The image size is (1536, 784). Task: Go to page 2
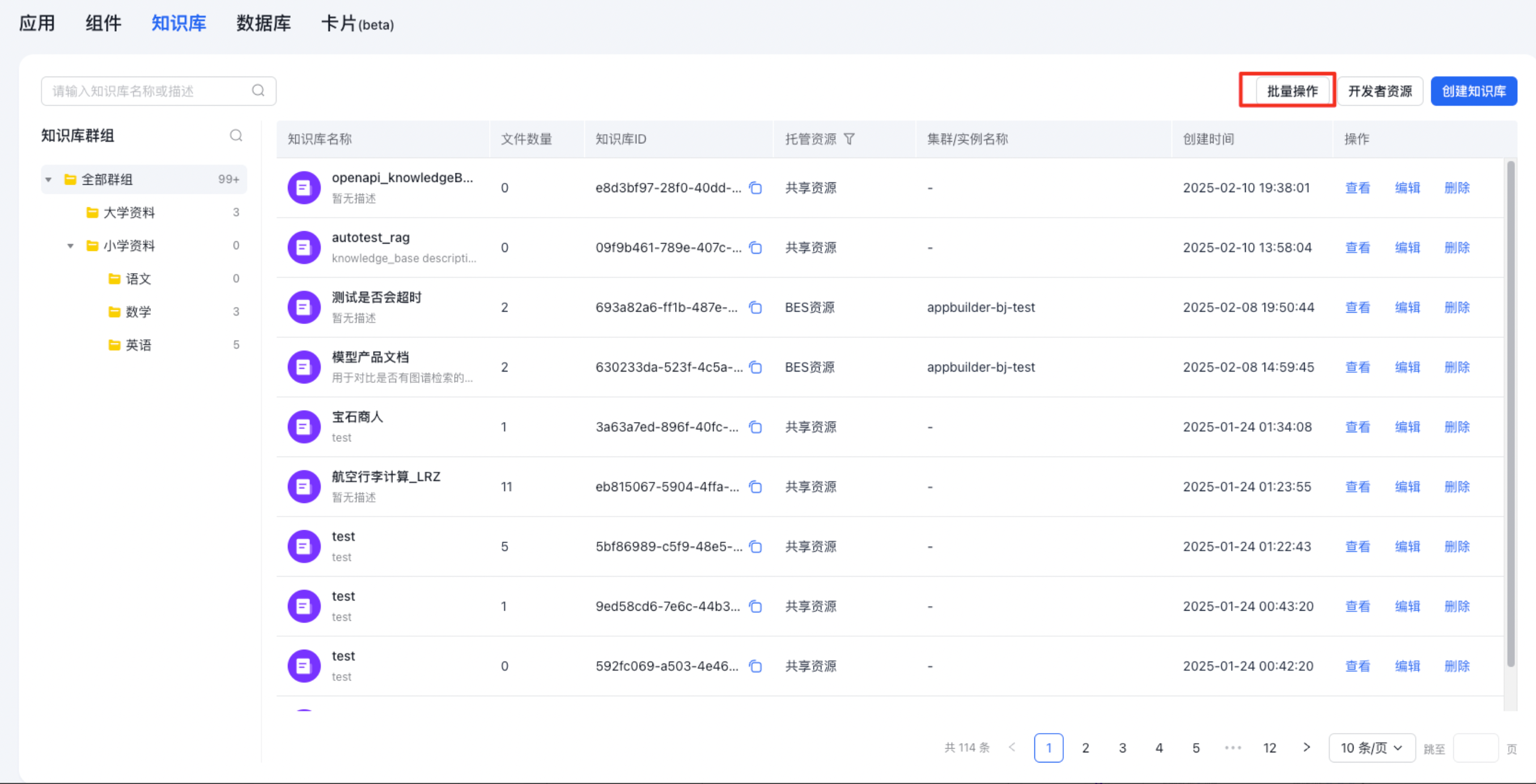1085,748
